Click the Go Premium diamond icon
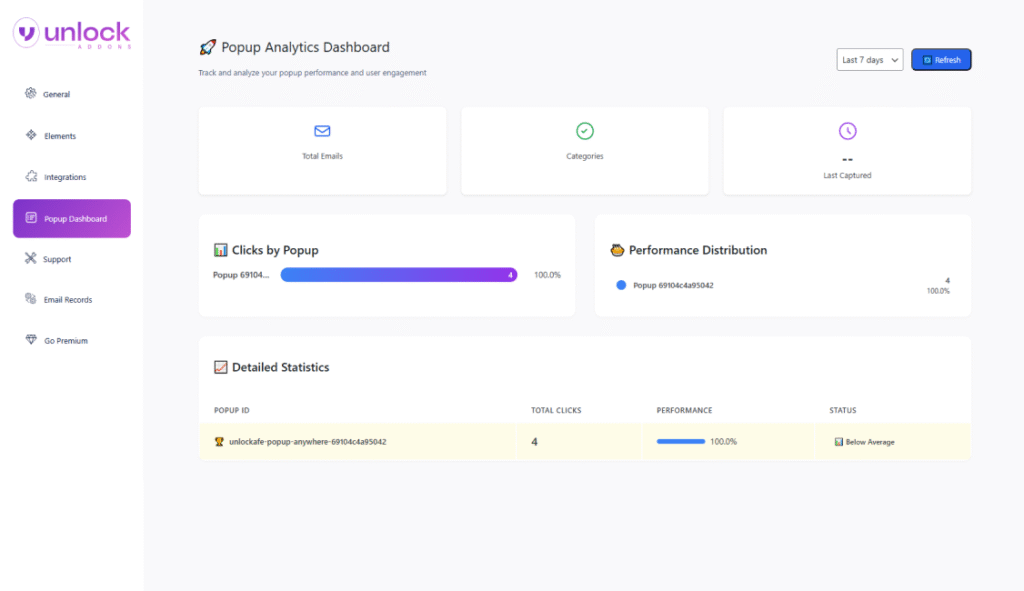The width and height of the screenshot is (1024, 591). coord(31,340)
